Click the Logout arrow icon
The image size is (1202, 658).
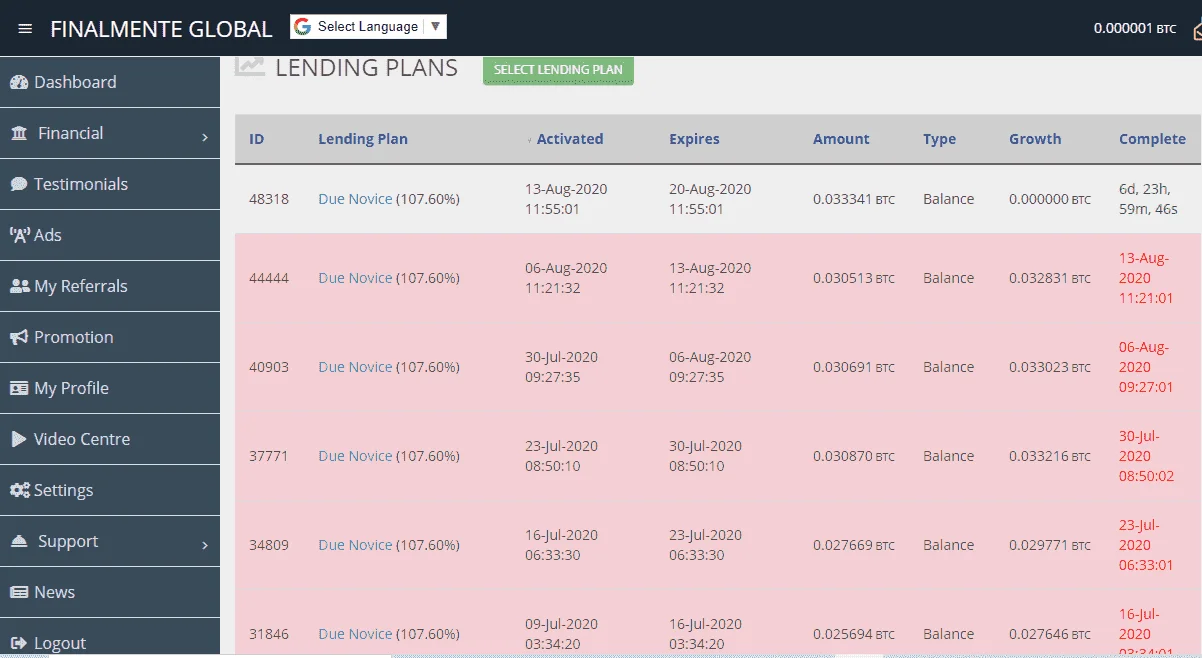(19, 643)
